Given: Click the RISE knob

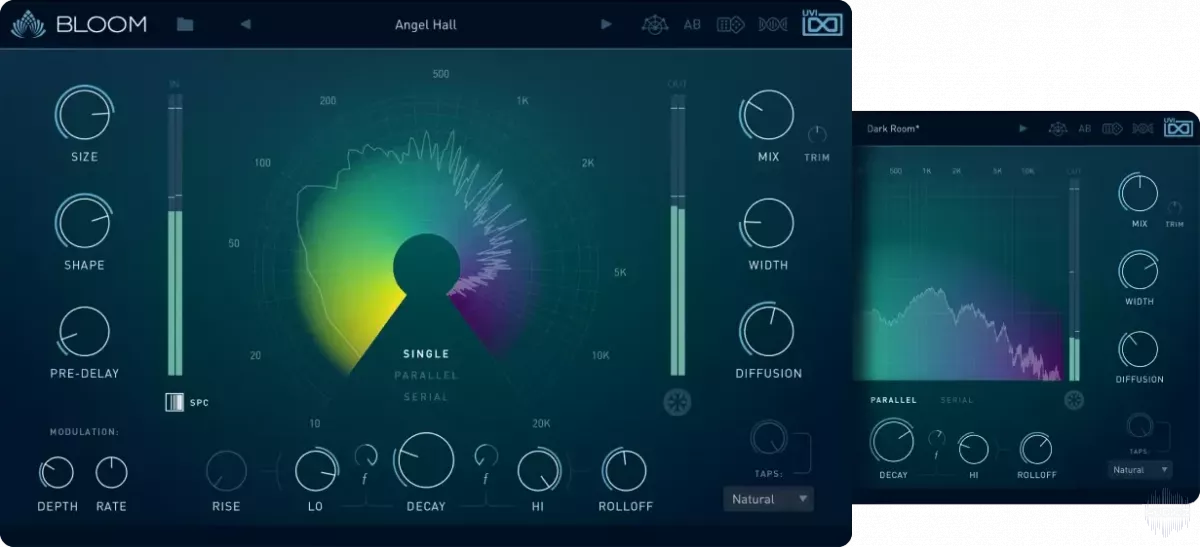Looking at the screenshot, I should (226, 472).
